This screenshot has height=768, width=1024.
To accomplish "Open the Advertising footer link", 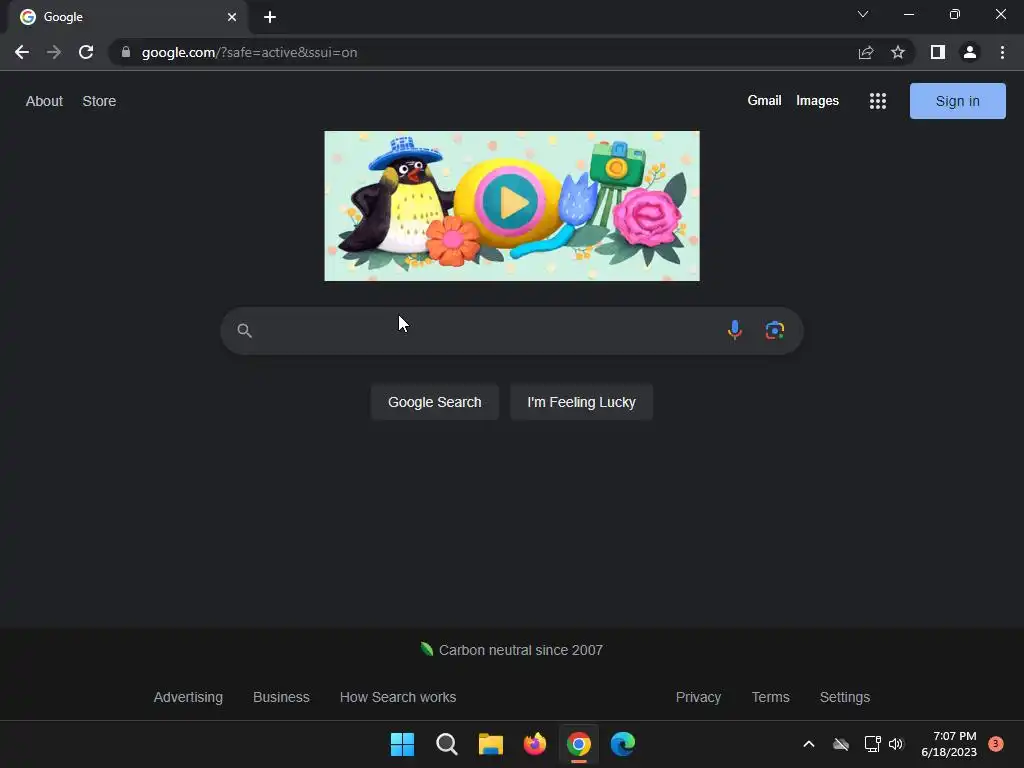I will click(188, 697).
